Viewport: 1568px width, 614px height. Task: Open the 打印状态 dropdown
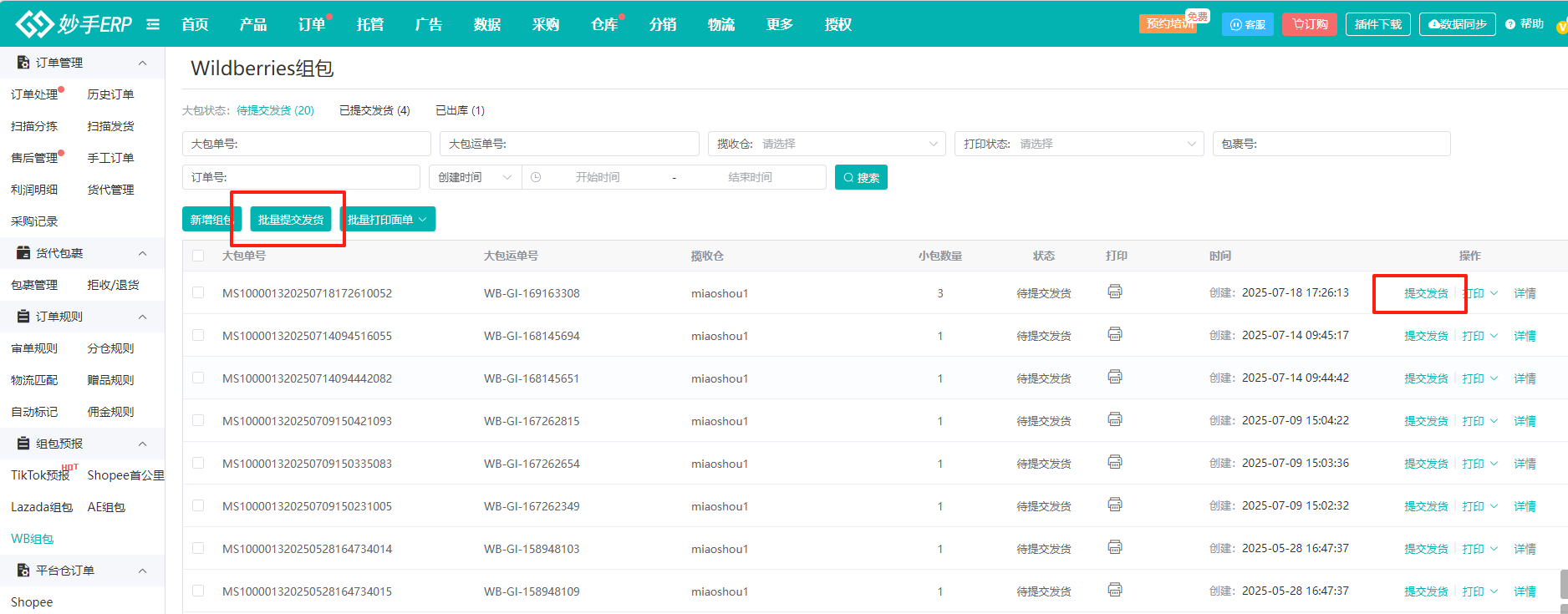[x=1078, y=144]
